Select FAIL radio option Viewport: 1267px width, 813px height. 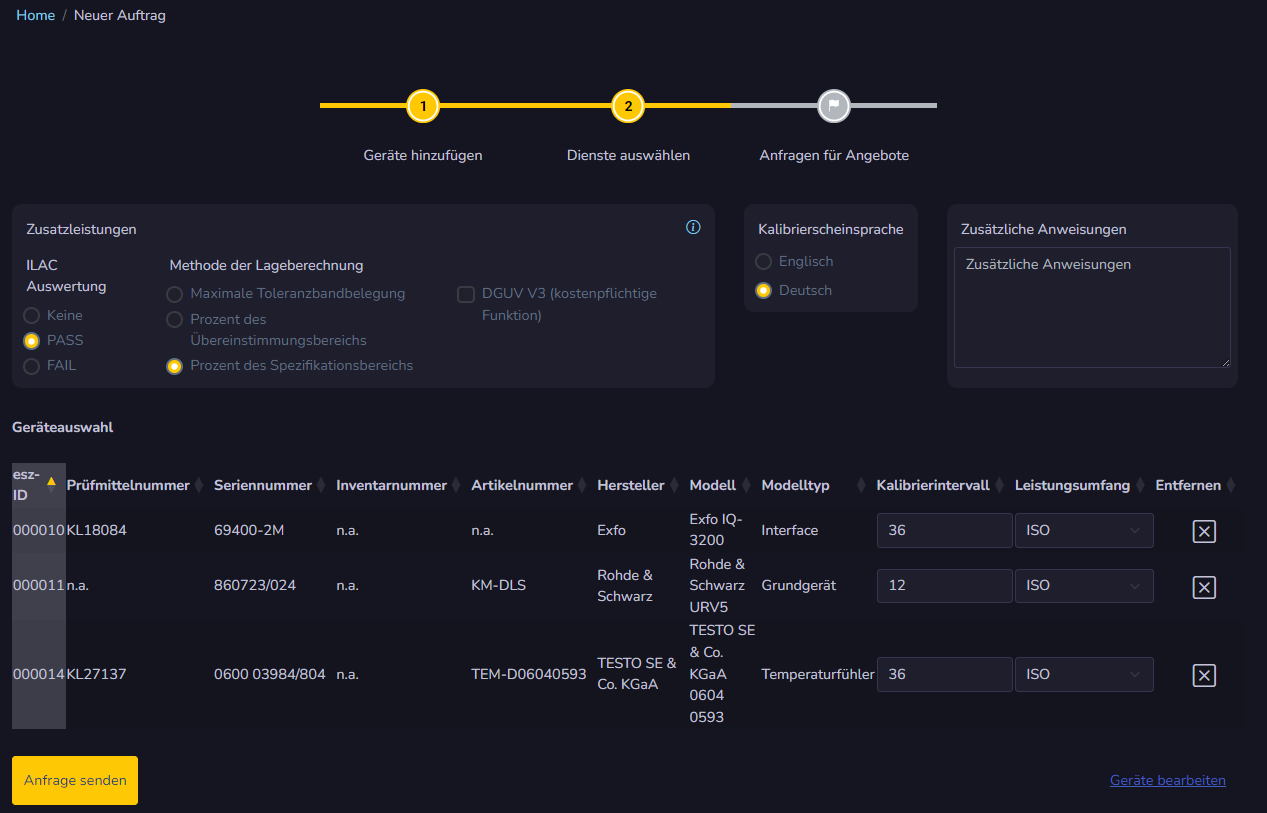32,366
